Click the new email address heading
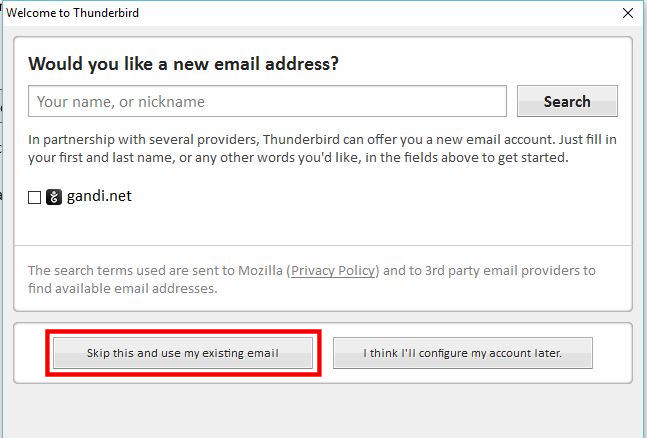The image size is (647, 438). coord(183,64)
